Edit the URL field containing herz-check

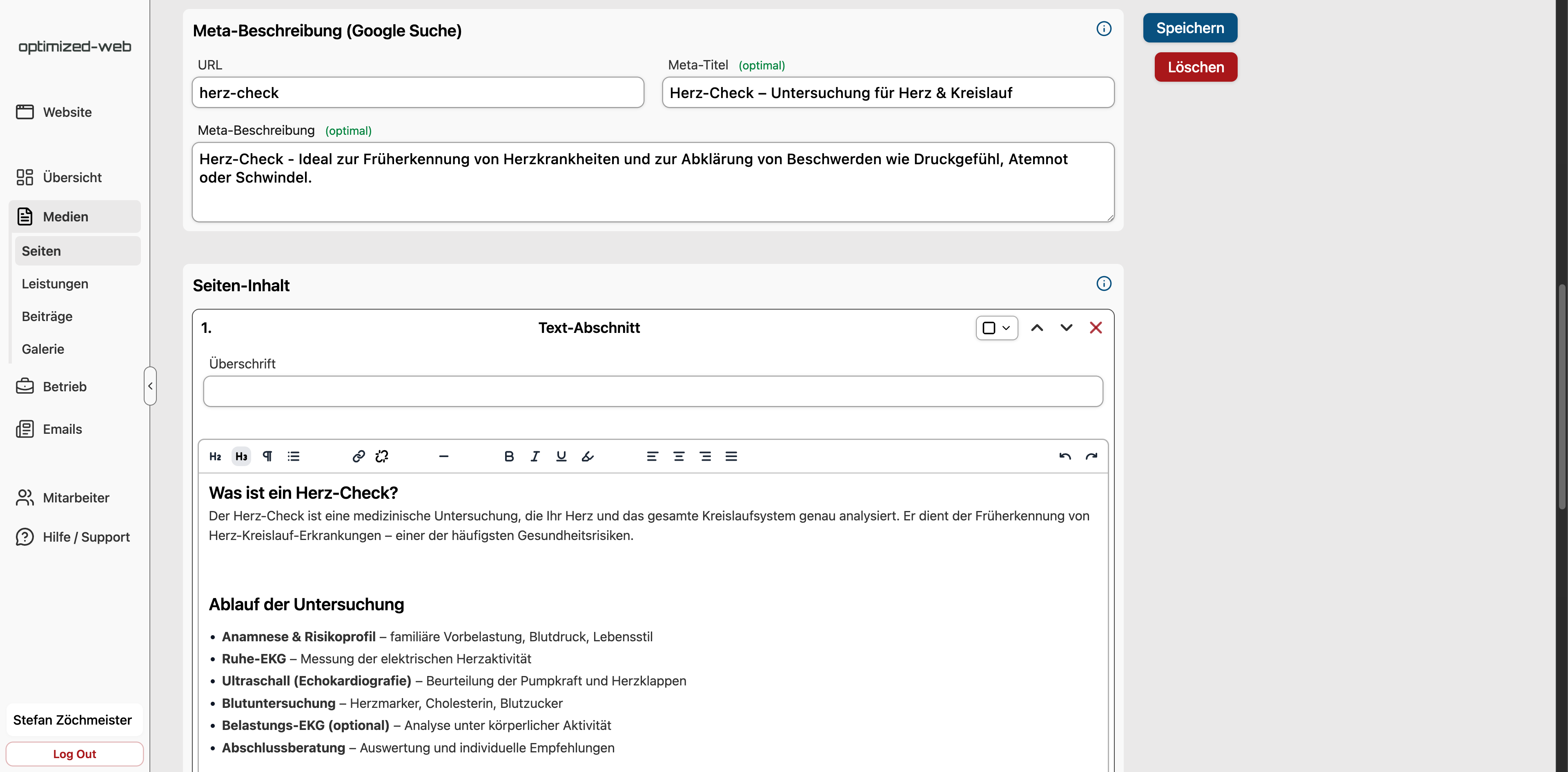point(417,93)
